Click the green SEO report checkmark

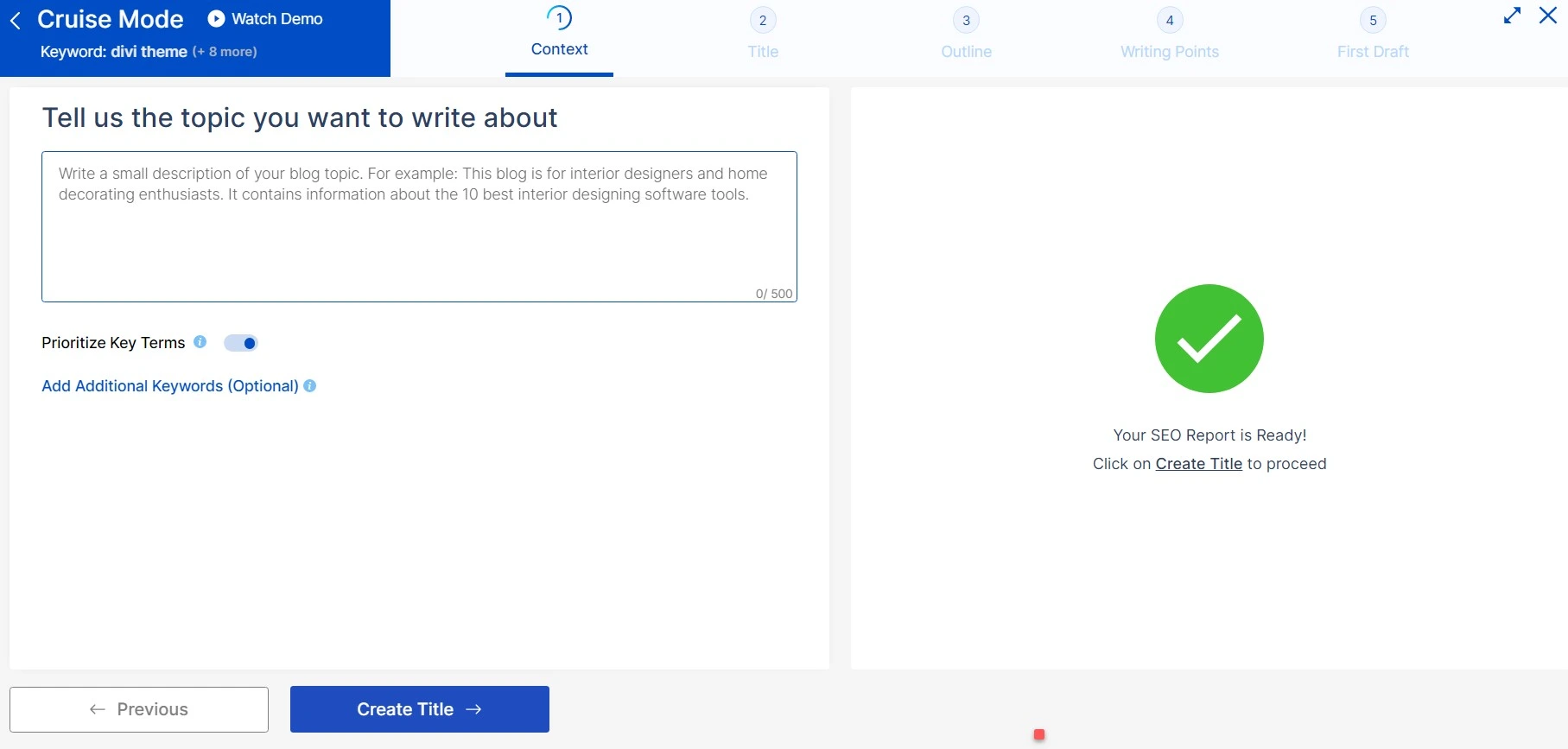pyautogui.click(x=1209, y=339)
